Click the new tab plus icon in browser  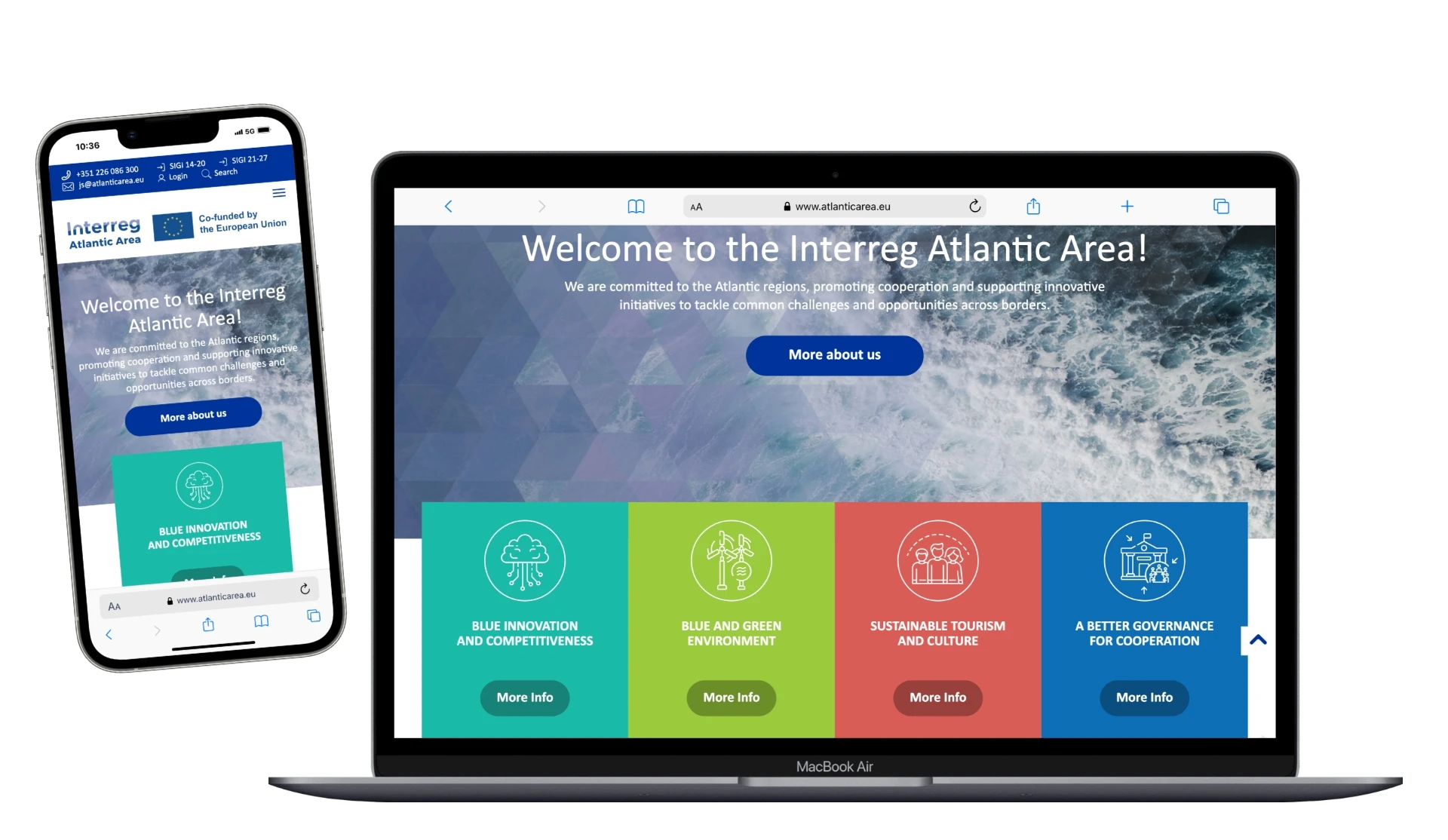1128,206
